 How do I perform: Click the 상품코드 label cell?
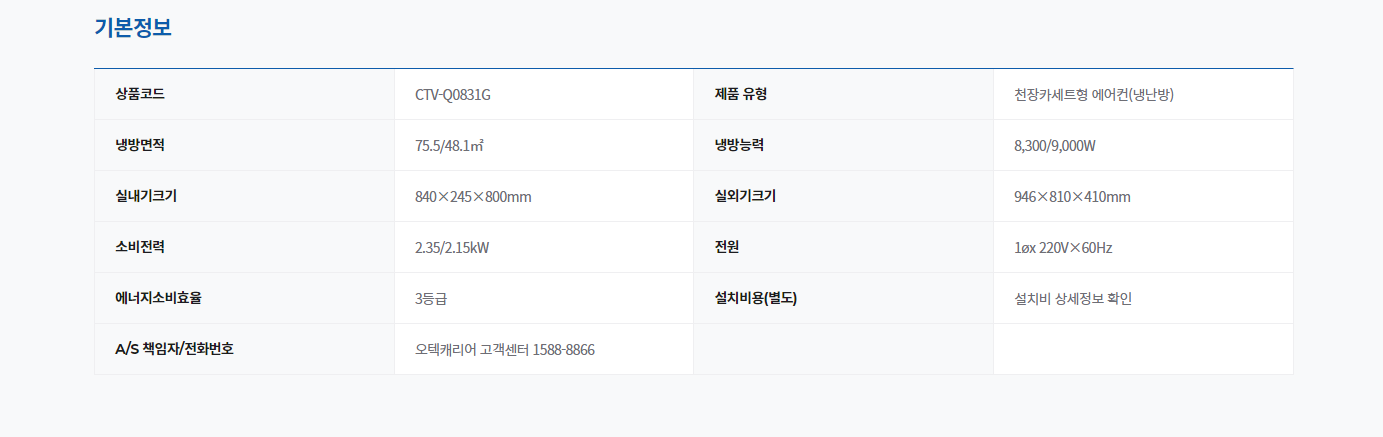[244, 94]
